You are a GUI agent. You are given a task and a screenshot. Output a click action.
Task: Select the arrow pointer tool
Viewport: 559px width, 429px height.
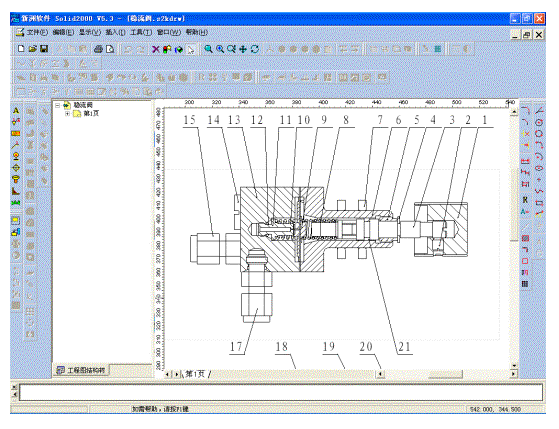[x=191, y=50]
